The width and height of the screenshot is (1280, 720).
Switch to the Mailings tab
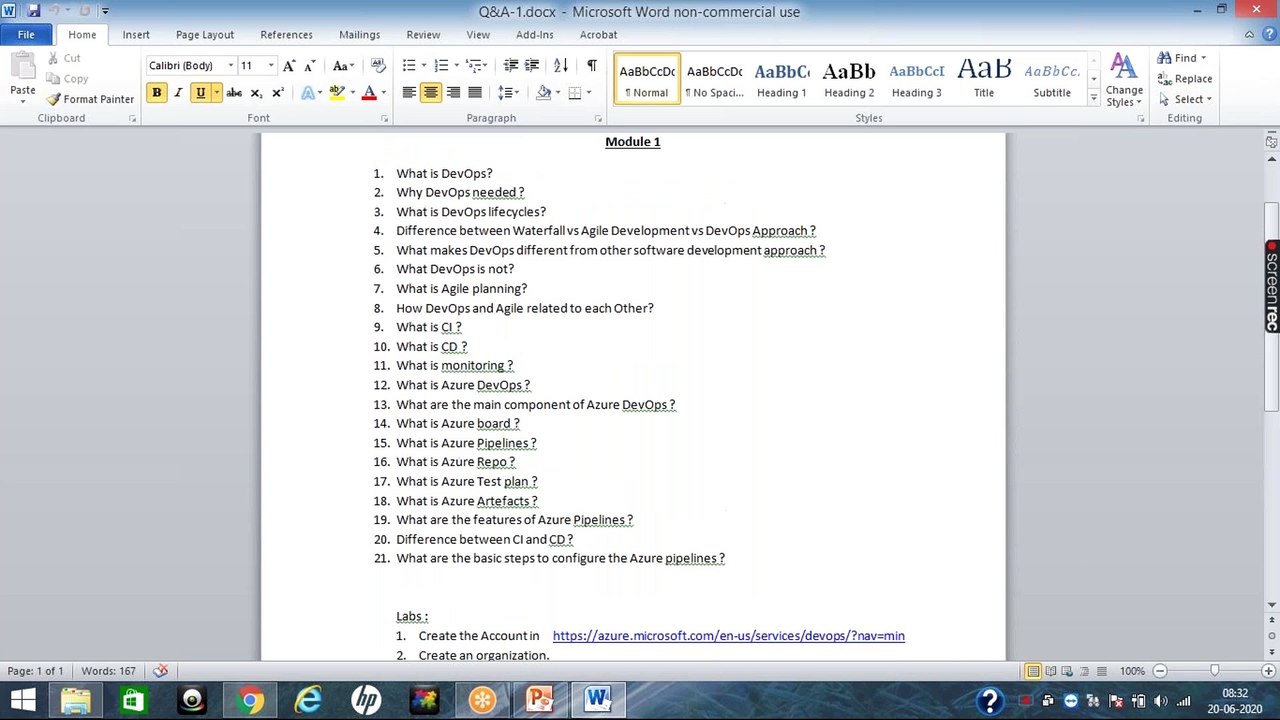point(359,35)
